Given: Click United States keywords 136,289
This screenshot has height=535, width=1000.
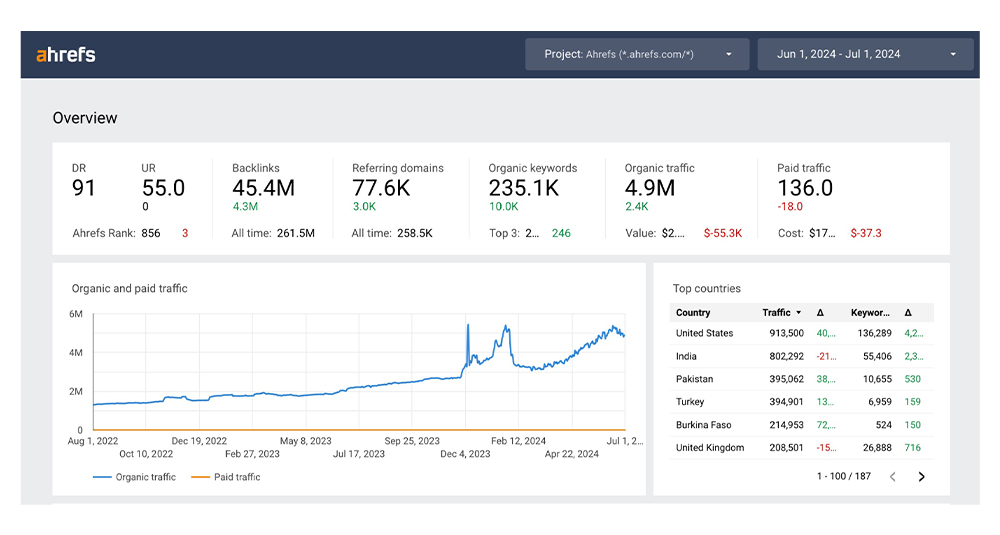Looking at the screenshot, I should (x=874, y=333).
